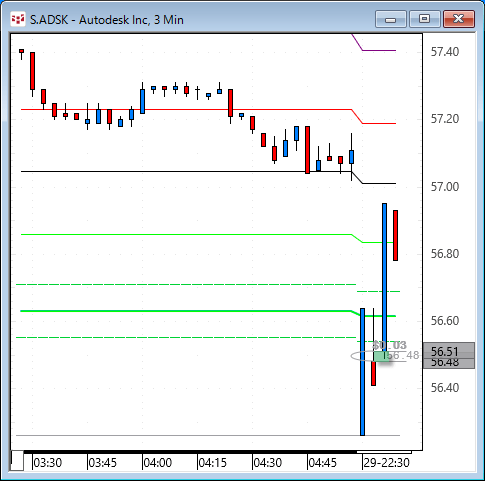Click the 56.60 price scale label

point(445,321)
